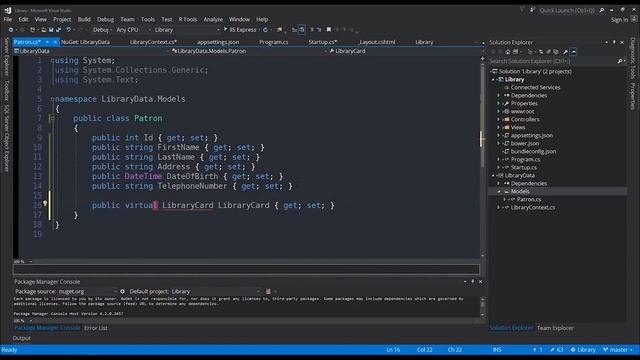
Task: Click the feedback icon near Quick Launch
Action: [532, 10]
